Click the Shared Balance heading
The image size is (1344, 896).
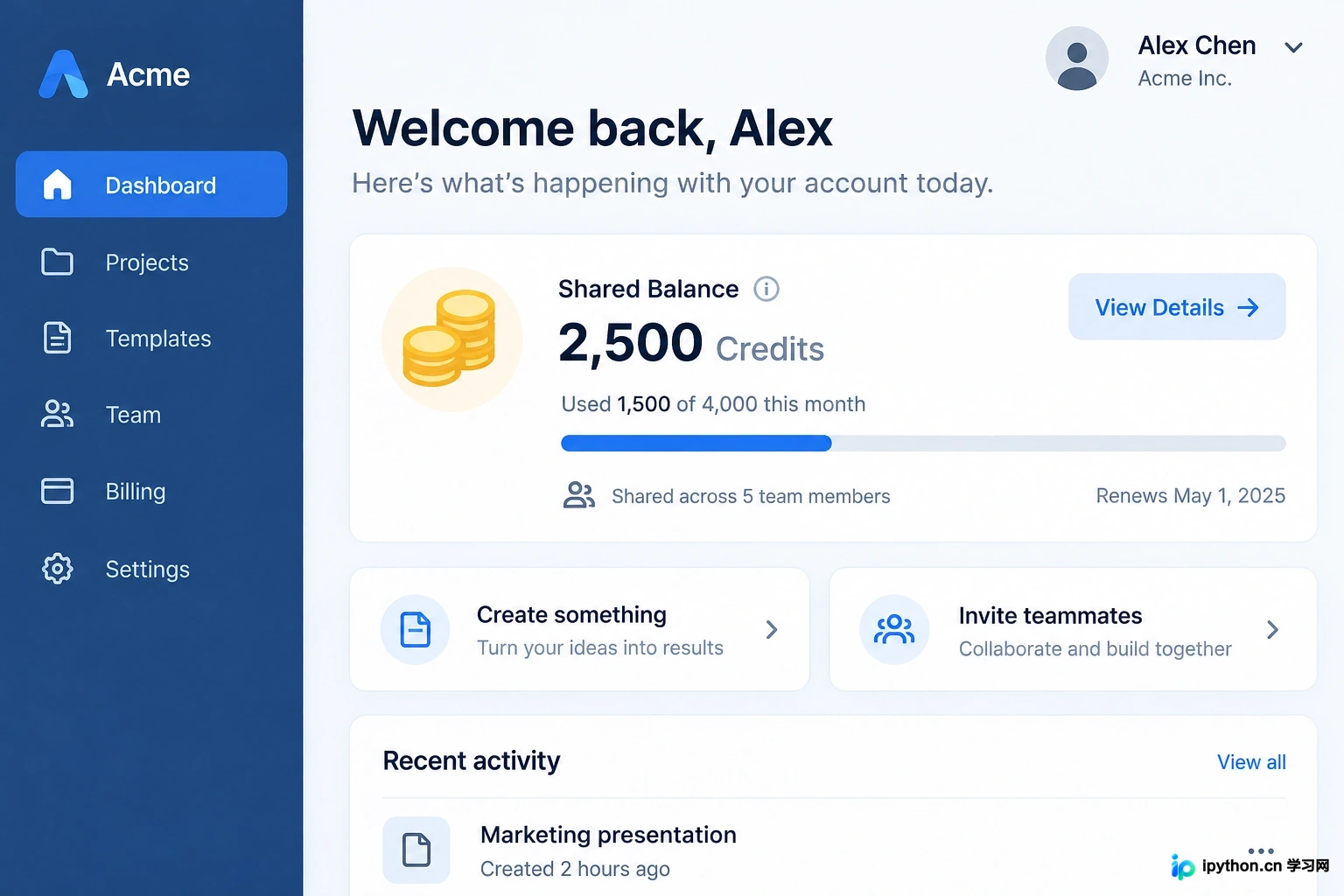(x=648, y=289)
